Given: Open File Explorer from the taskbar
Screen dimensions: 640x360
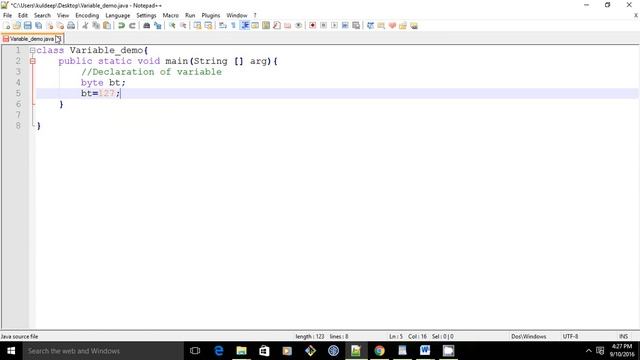Looking at the screenshot, I should click(x=242, y=351).
